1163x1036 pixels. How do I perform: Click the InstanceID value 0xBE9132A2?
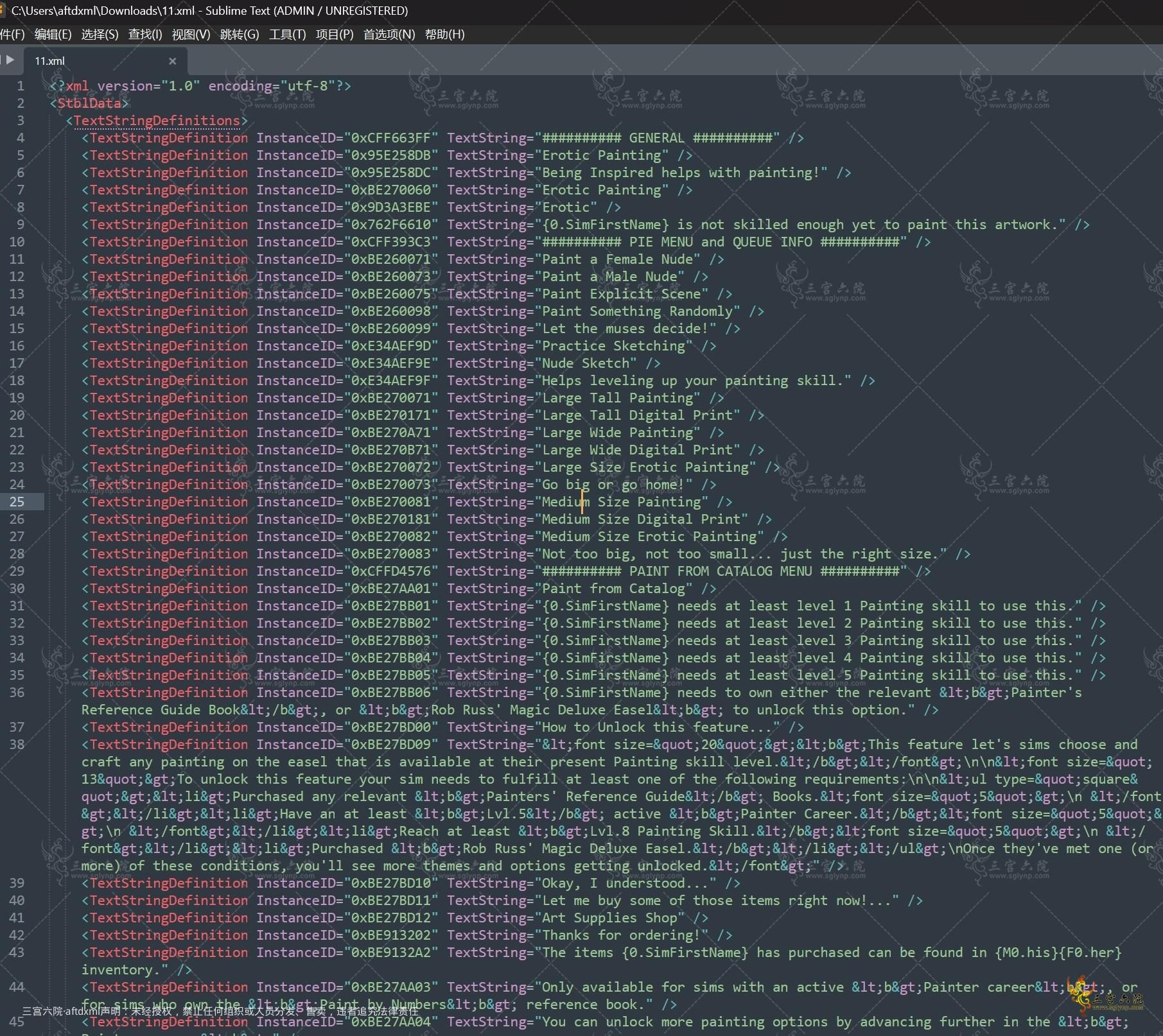(x=391, y=953)
